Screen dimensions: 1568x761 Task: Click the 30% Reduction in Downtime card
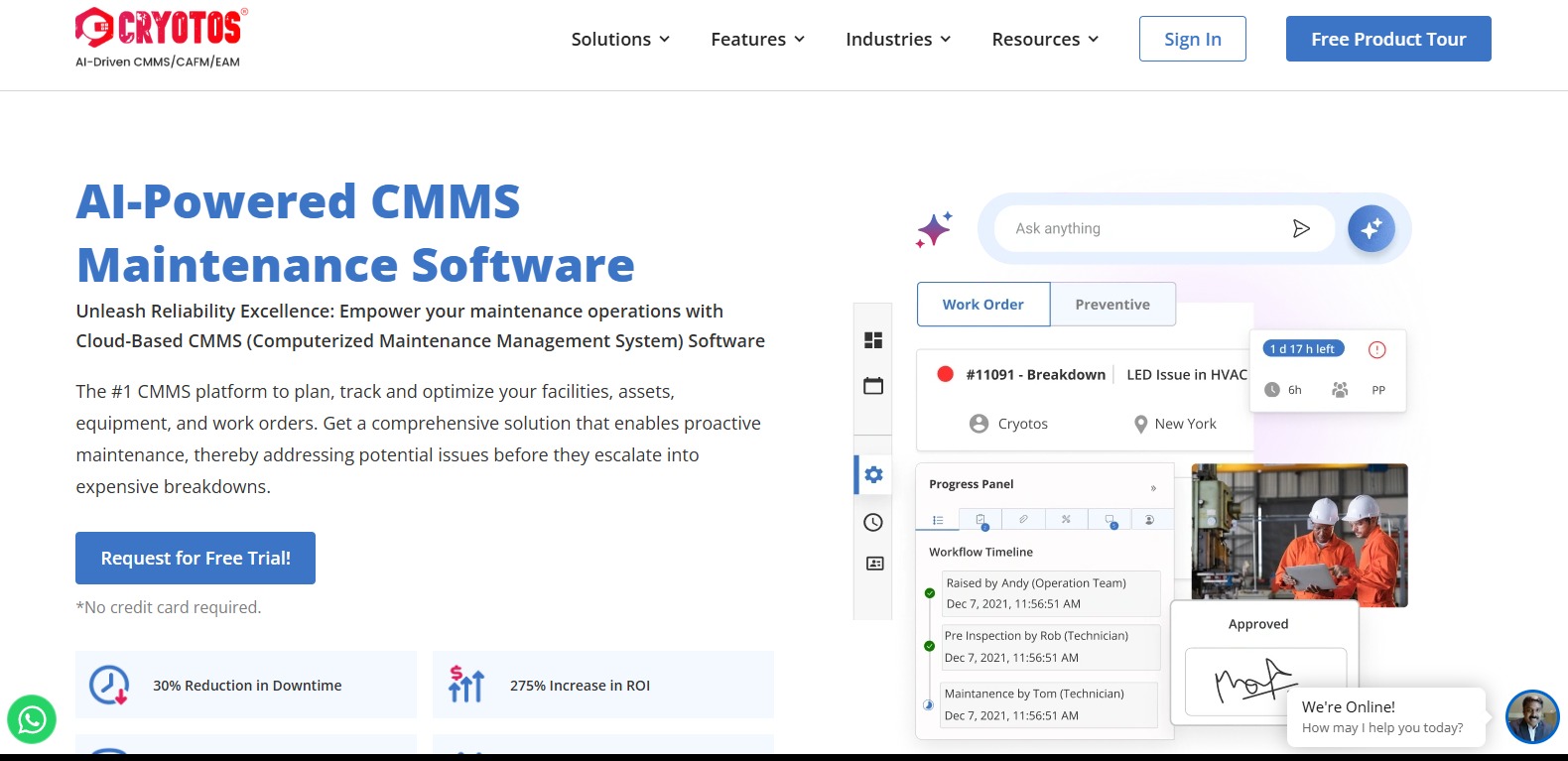(246, 685)
